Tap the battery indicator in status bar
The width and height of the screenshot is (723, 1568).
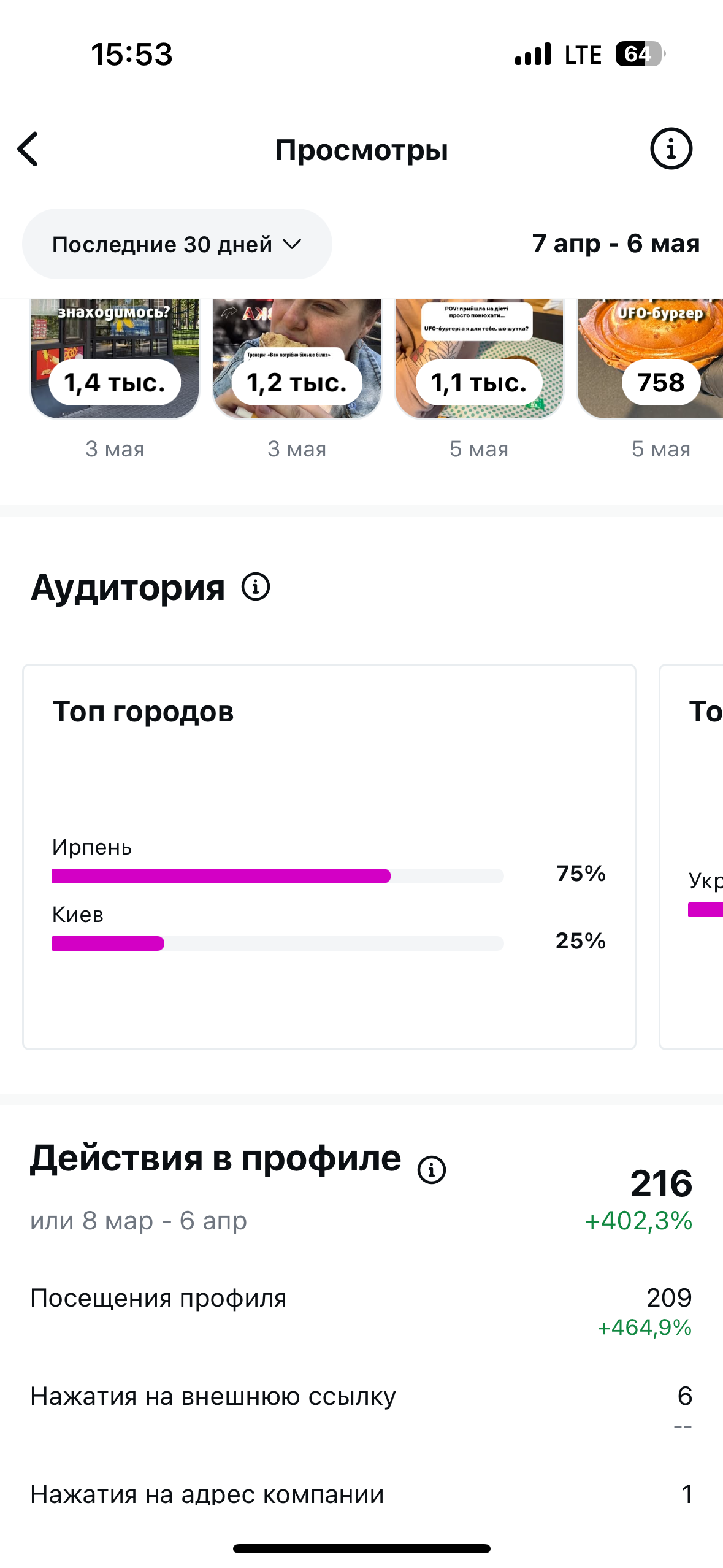640,54
